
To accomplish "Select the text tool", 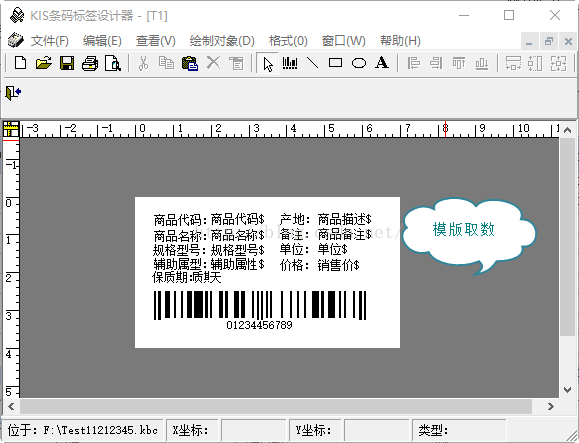I will pyautogui.click(x=382, y=63).
